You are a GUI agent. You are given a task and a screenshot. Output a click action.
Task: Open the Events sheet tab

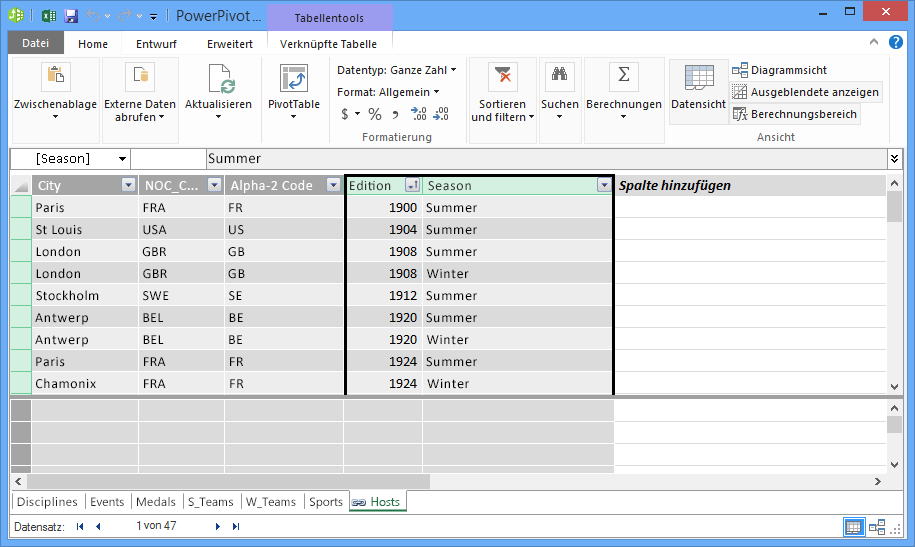coord(107,502)
